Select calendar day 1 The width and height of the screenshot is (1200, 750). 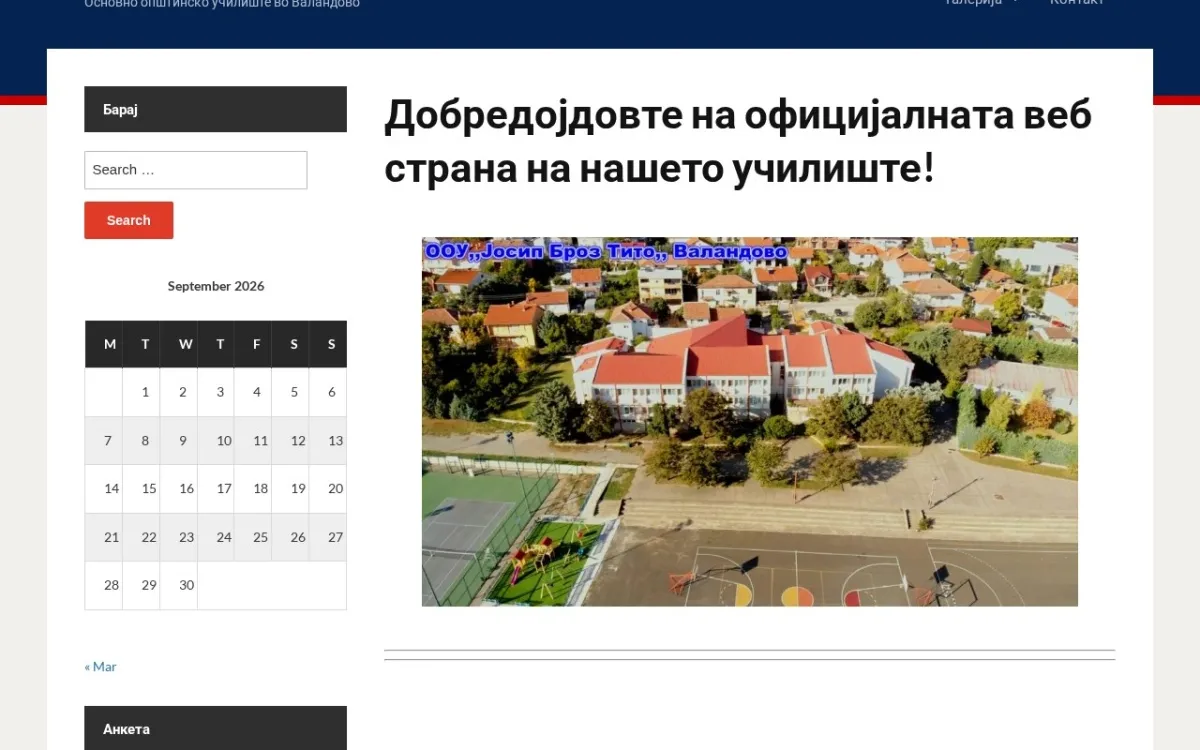tap(141, 392)
